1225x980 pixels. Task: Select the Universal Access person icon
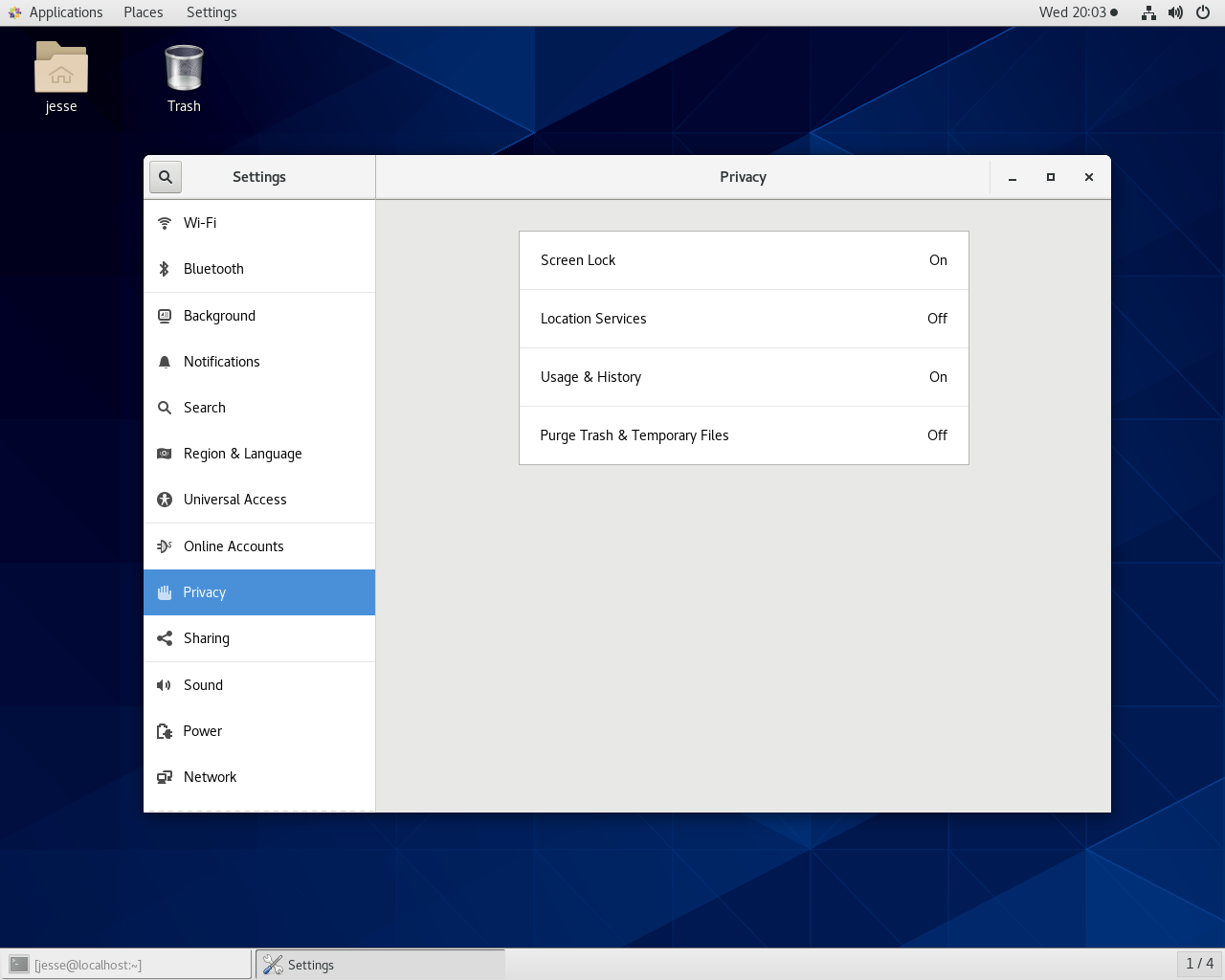pyautogui.click(x=165, y=500)
